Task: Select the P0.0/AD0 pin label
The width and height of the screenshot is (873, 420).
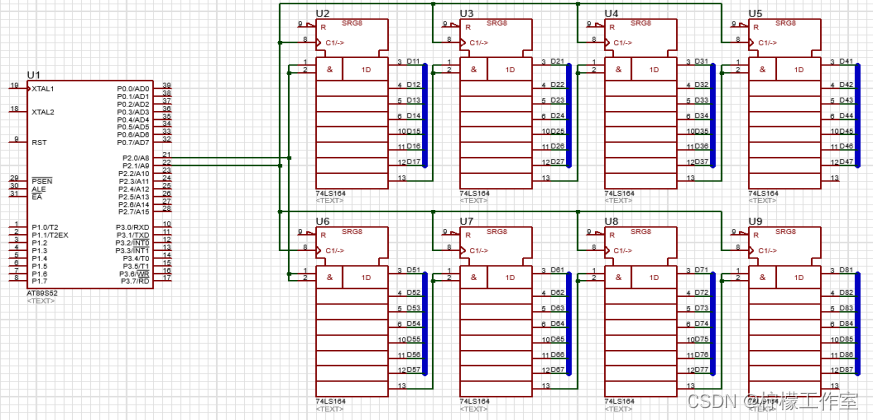Action: pyautogui.click(x=133, y=89)
